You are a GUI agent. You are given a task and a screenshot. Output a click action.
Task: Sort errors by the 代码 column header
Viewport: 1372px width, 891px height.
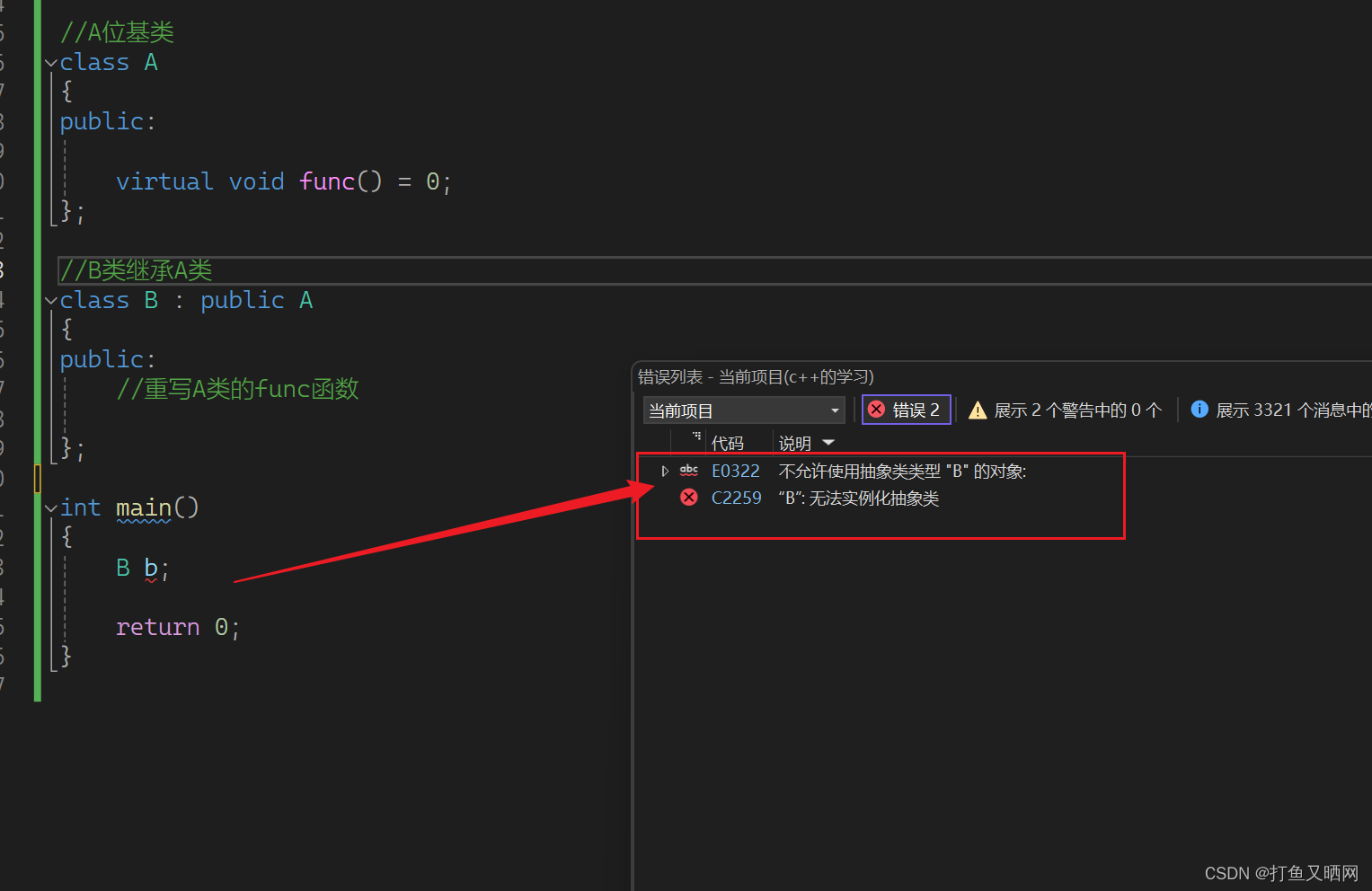(727, 443)
